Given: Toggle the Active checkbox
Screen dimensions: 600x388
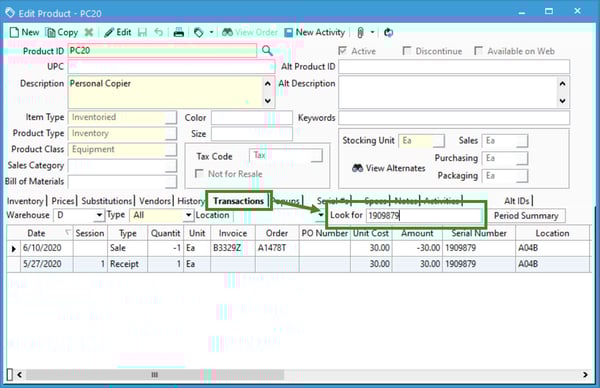Looking at the screenshot, I should 342,51.
